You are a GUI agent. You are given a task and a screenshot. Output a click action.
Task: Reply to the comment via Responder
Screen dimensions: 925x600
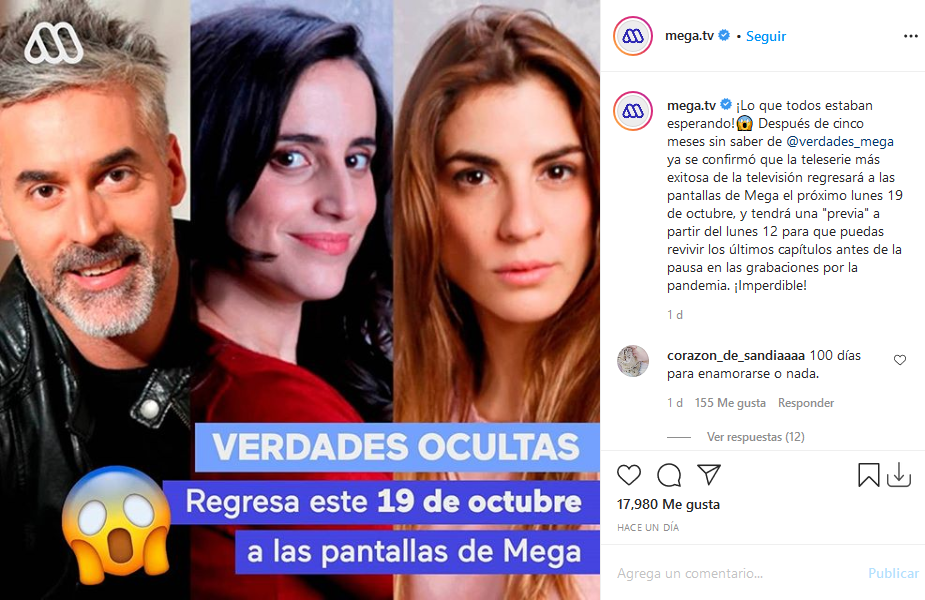point(806,403)
